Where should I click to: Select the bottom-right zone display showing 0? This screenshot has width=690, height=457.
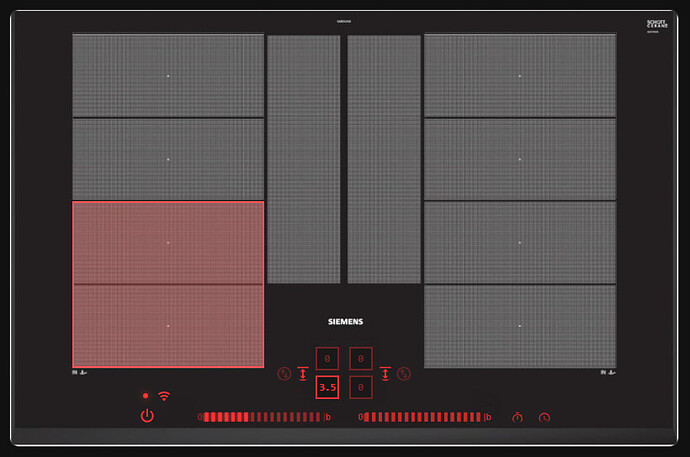361,388
